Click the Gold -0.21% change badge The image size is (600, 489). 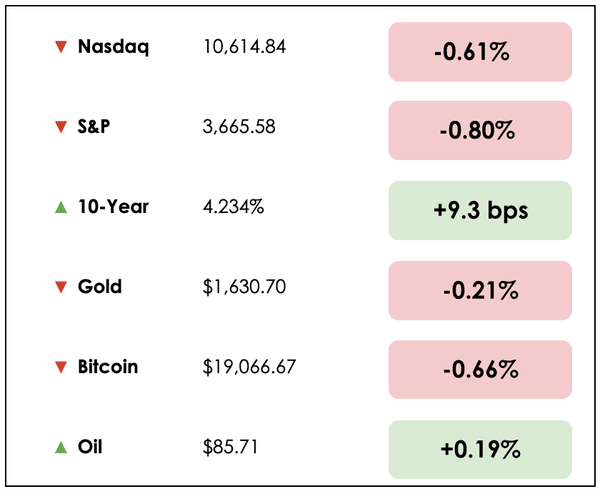[480, 291]
